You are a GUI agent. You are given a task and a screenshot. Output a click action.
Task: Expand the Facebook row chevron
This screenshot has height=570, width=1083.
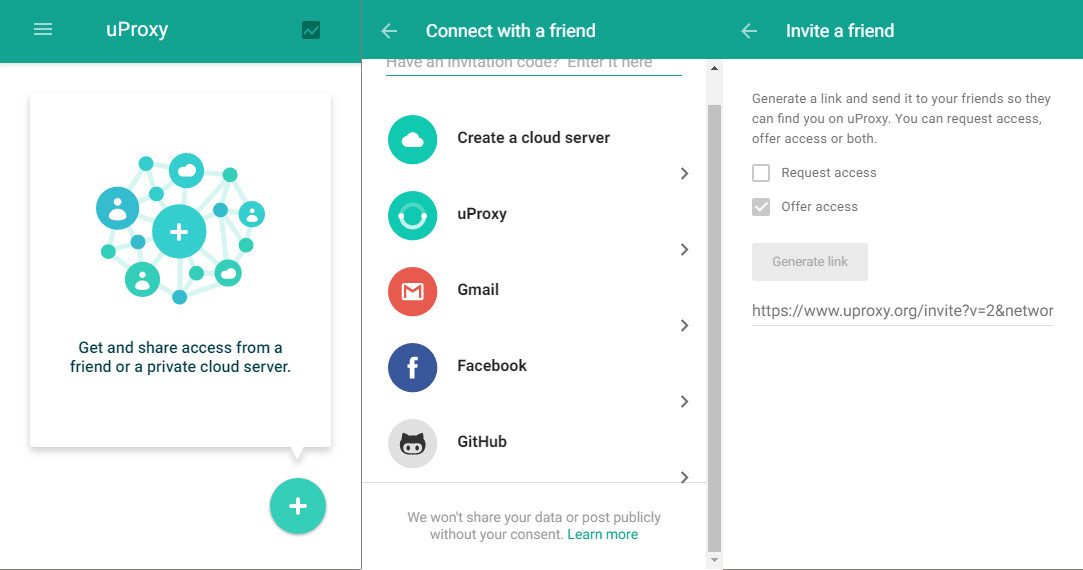(684, 402)
